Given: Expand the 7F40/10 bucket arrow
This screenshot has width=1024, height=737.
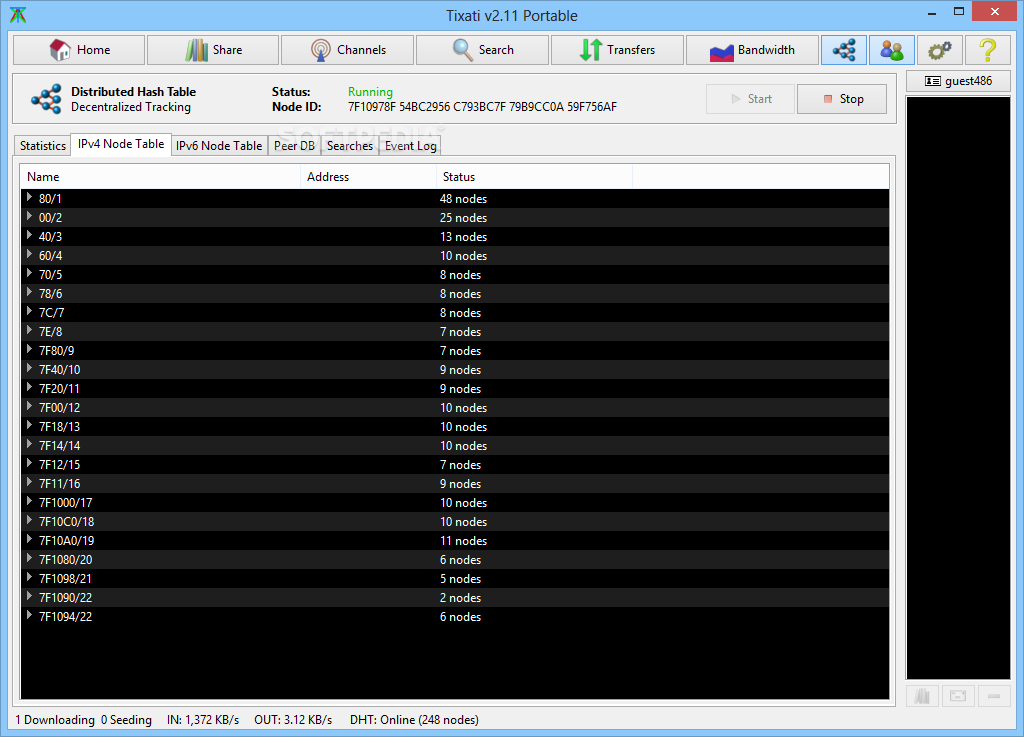Looking at the screenshot, I should pyautogui.click(x=29, y=368).
